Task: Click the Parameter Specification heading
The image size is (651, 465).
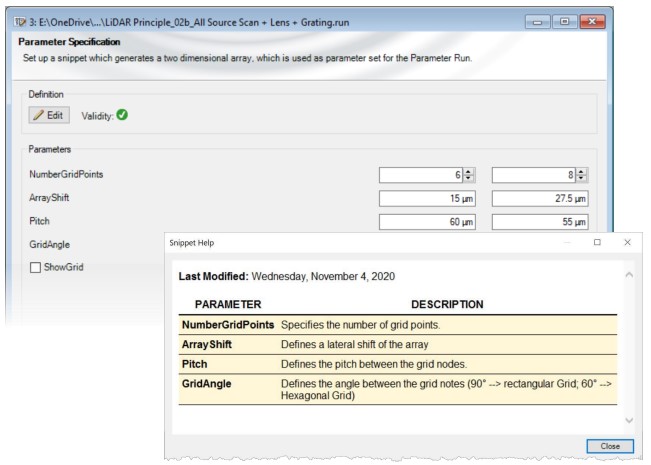Action: tap(69, 42)
